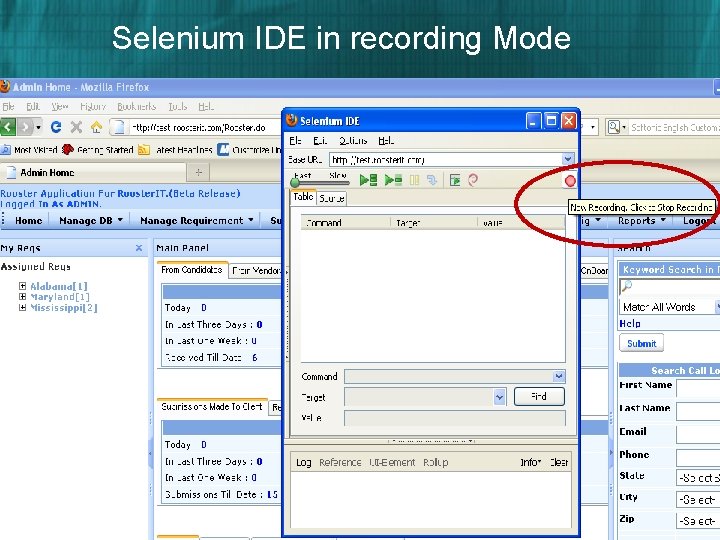720x540 pixels.
Task: Select the From Vendors tab
Action: (257, 271)
